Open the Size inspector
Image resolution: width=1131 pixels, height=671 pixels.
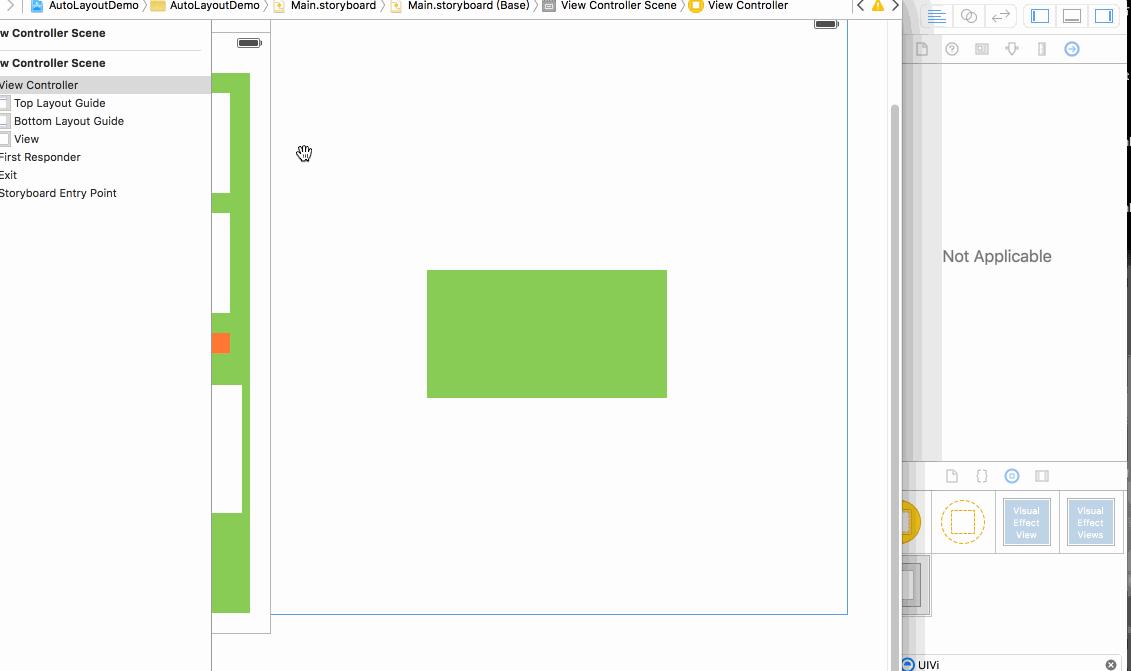(1042, 49)
